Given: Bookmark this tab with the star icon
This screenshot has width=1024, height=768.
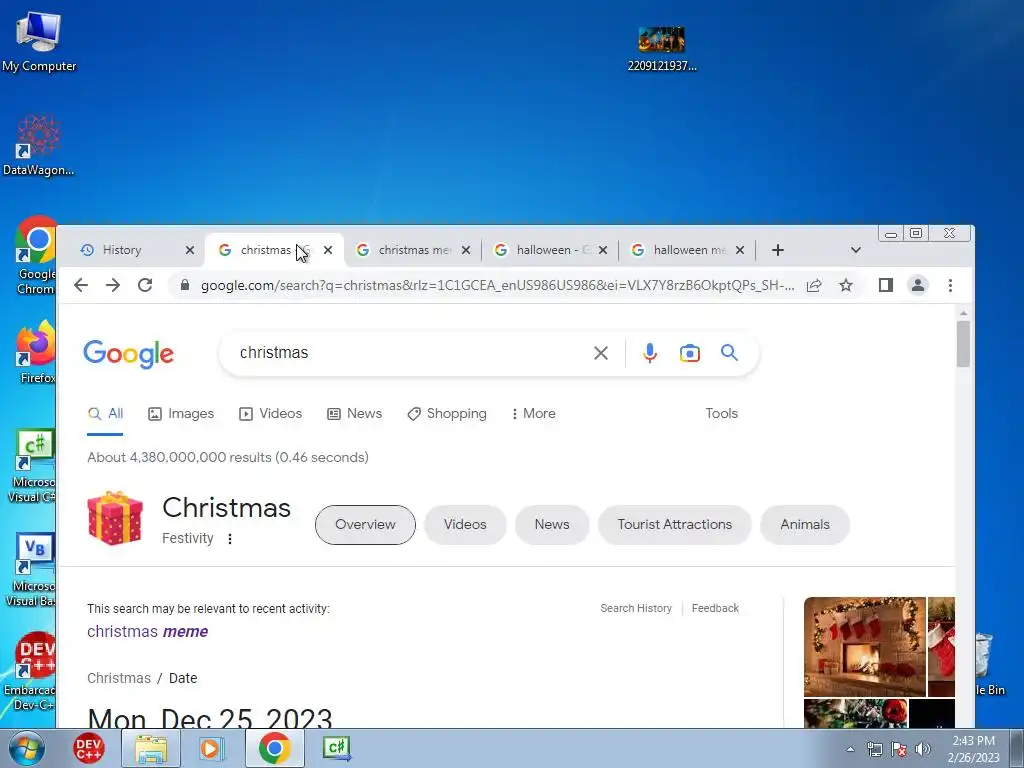Looking at the screenshot, I should tap(846, 285).
